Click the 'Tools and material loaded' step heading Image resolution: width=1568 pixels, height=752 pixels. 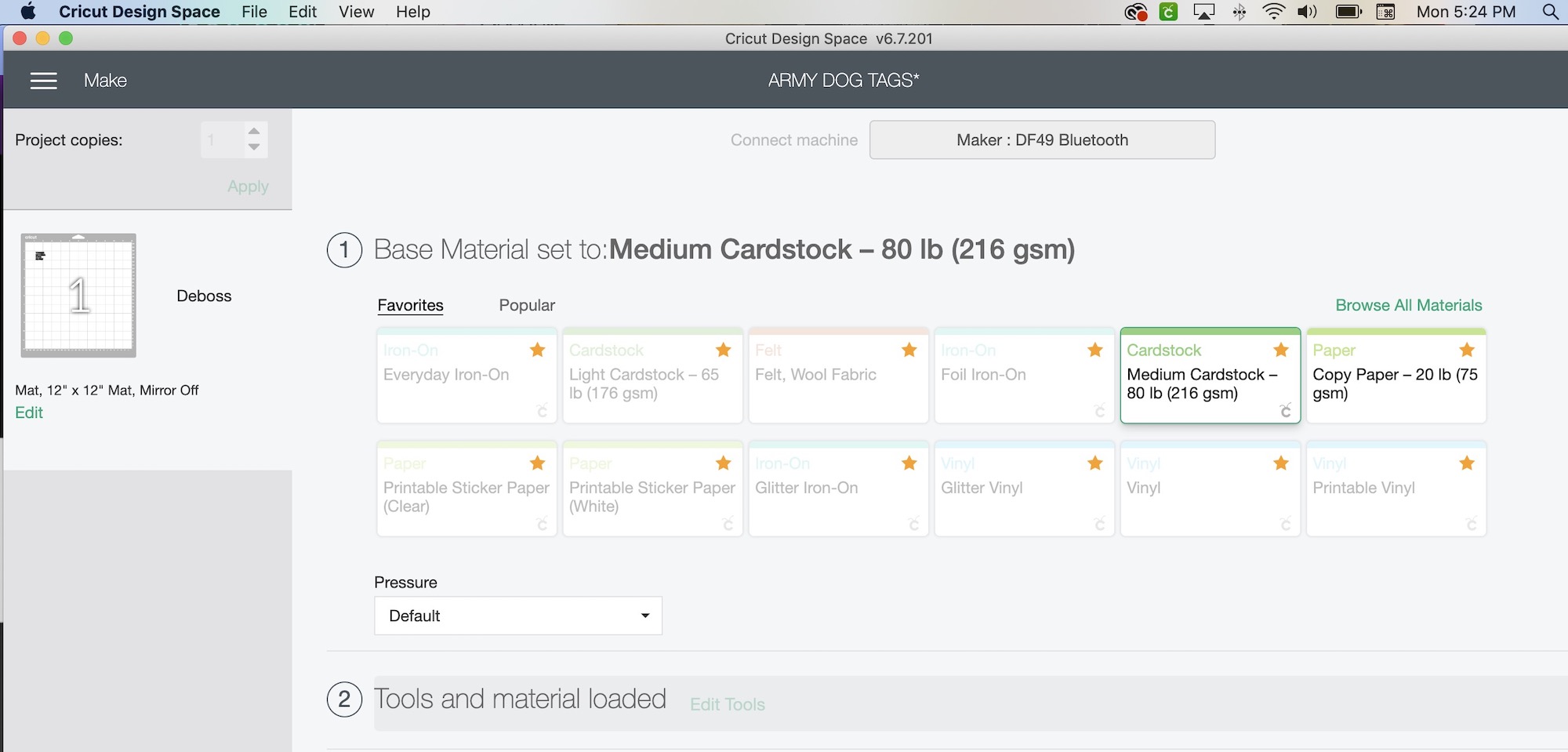coord(520,699)
